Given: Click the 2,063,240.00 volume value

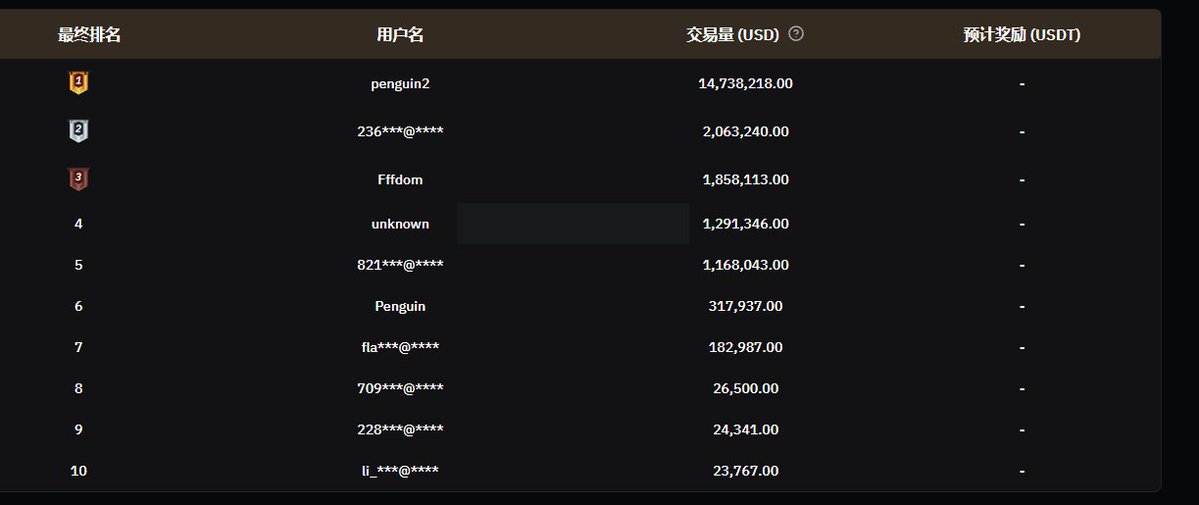Looking at the screenshot, I should click(746, 132).
